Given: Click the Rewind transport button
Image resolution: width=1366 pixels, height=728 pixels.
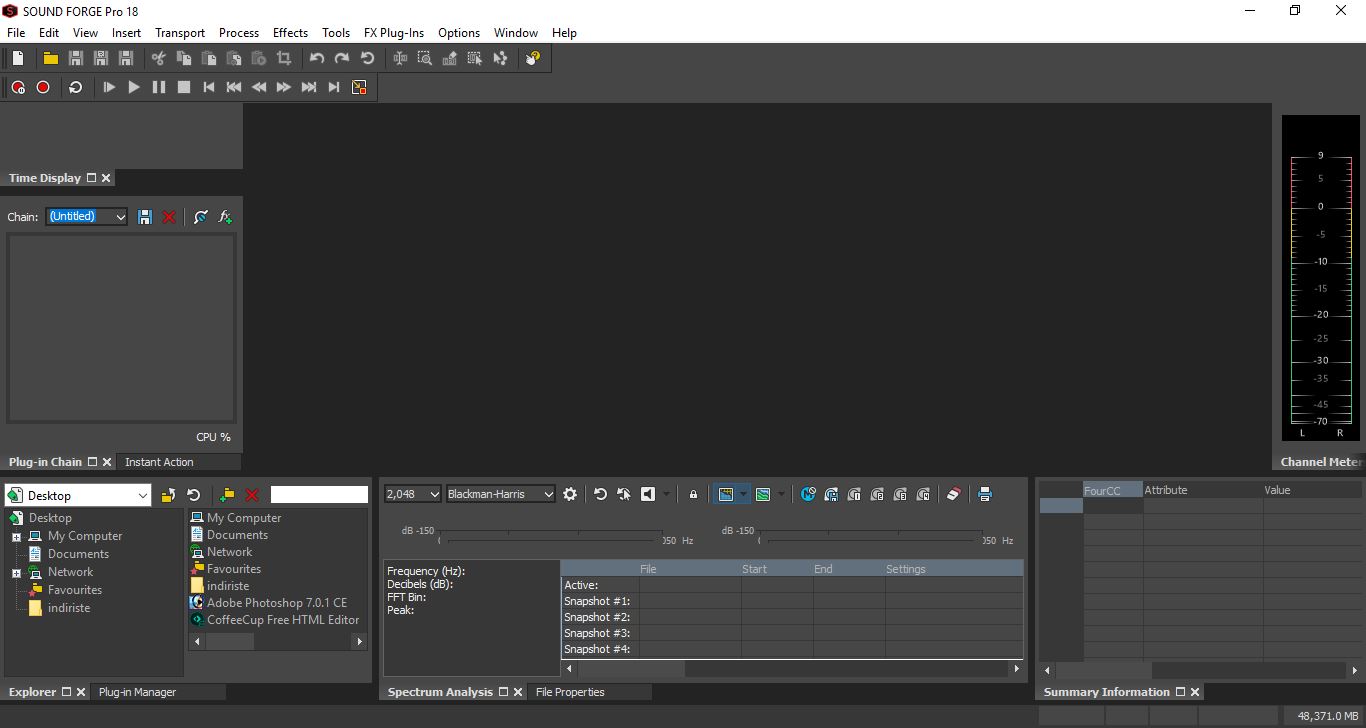Looking at the screenshot, I should pos(259,87).
